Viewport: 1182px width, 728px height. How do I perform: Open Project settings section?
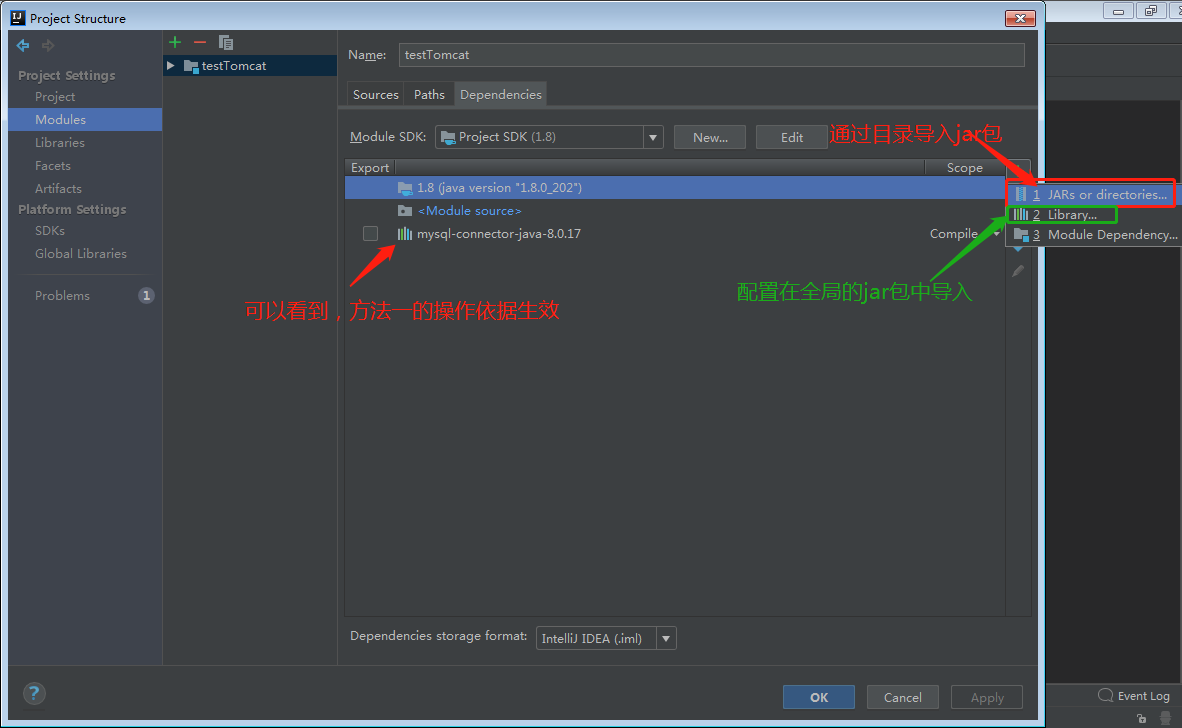click(x=54, y=96)
